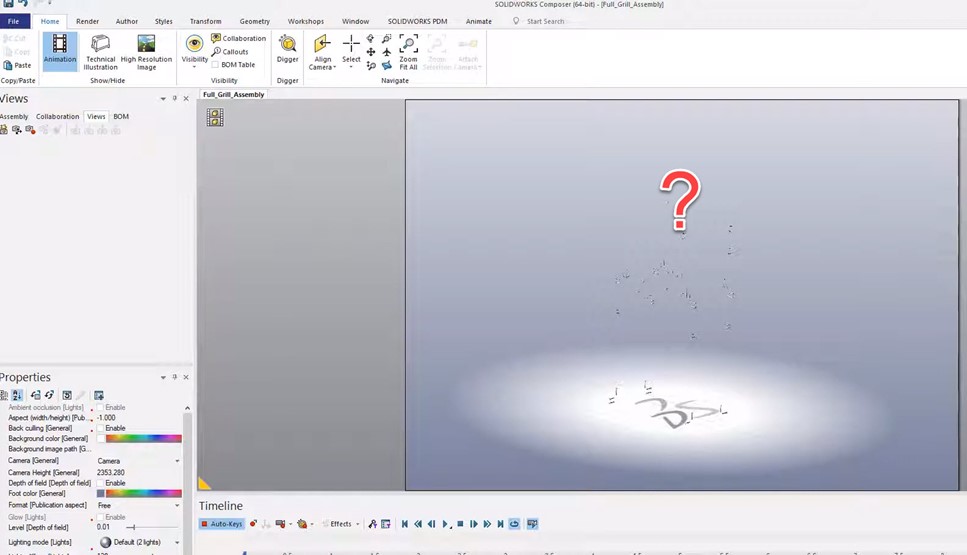Screen dimensions: 967x555
Task: Enable Depth of field checkbox
Action: 100,483
